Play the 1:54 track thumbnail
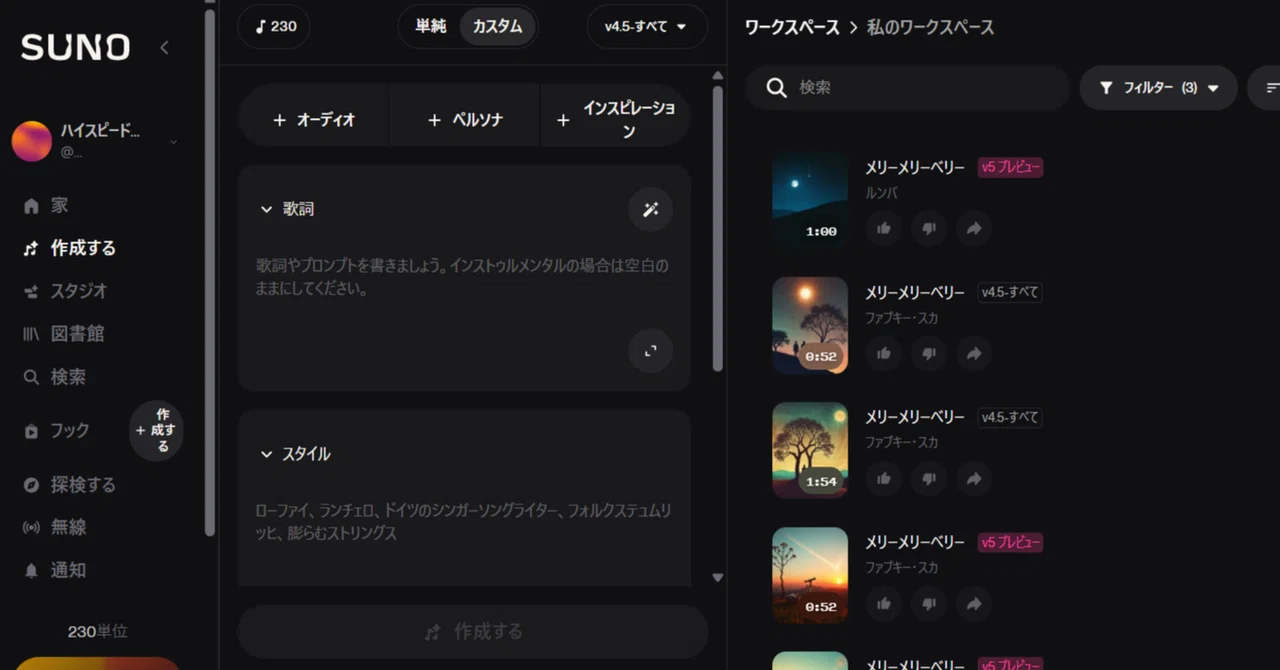The image size is (1280, 670). [810, 450]
